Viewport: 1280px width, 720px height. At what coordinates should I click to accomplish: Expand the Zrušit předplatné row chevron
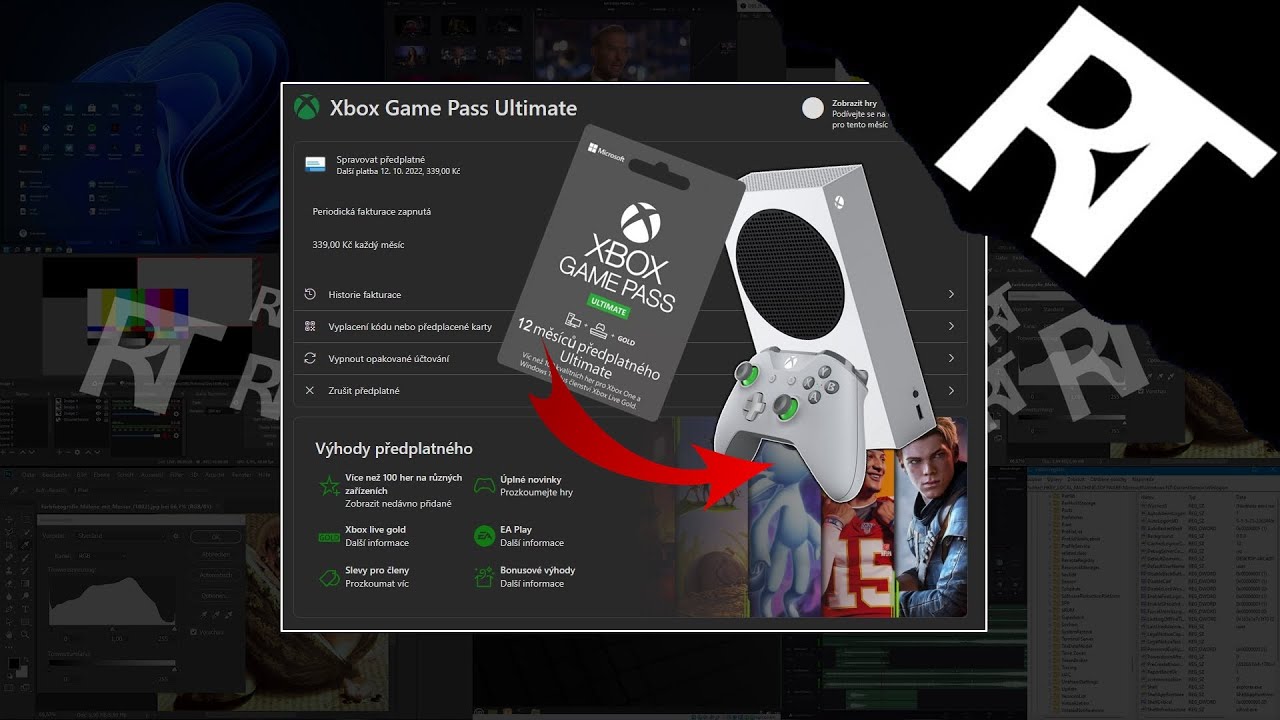click(x=951, y=390)
